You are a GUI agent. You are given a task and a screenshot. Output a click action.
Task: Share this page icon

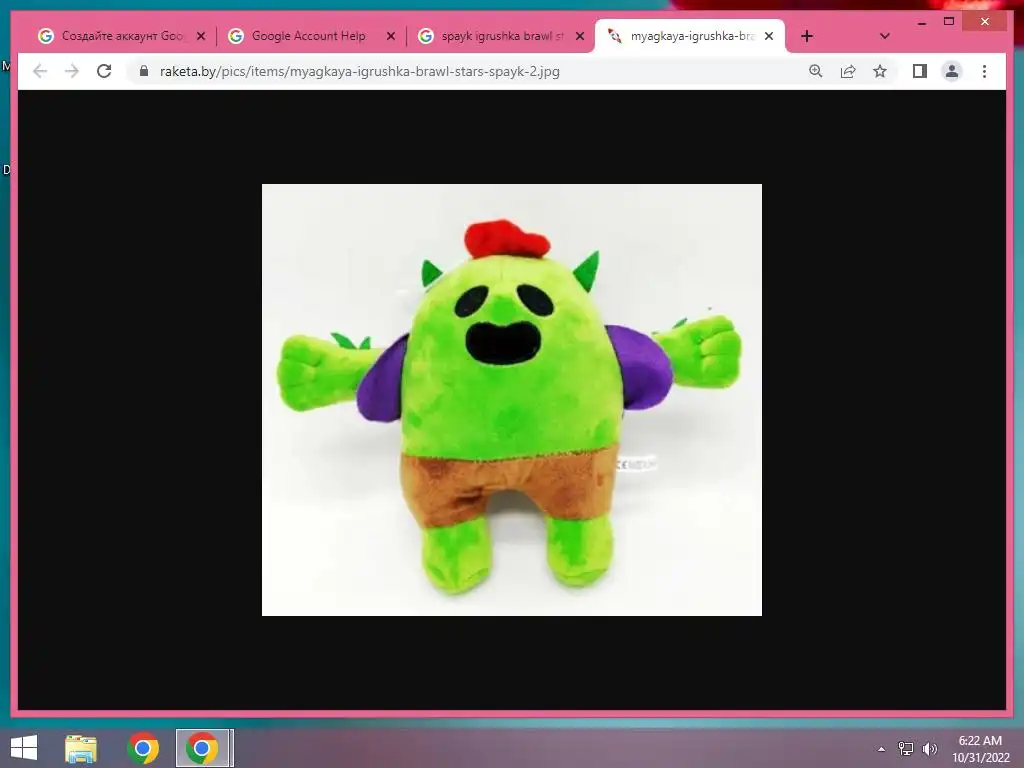click(x=848, y=71)
